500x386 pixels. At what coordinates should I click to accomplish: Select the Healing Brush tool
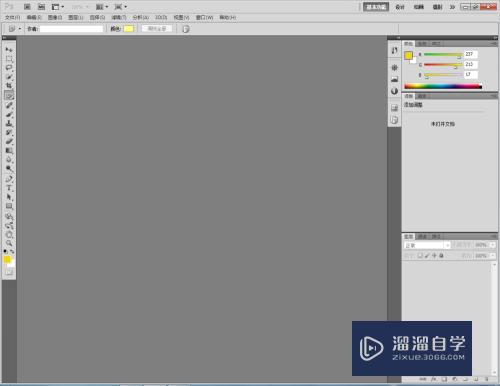tap(9, 105)
